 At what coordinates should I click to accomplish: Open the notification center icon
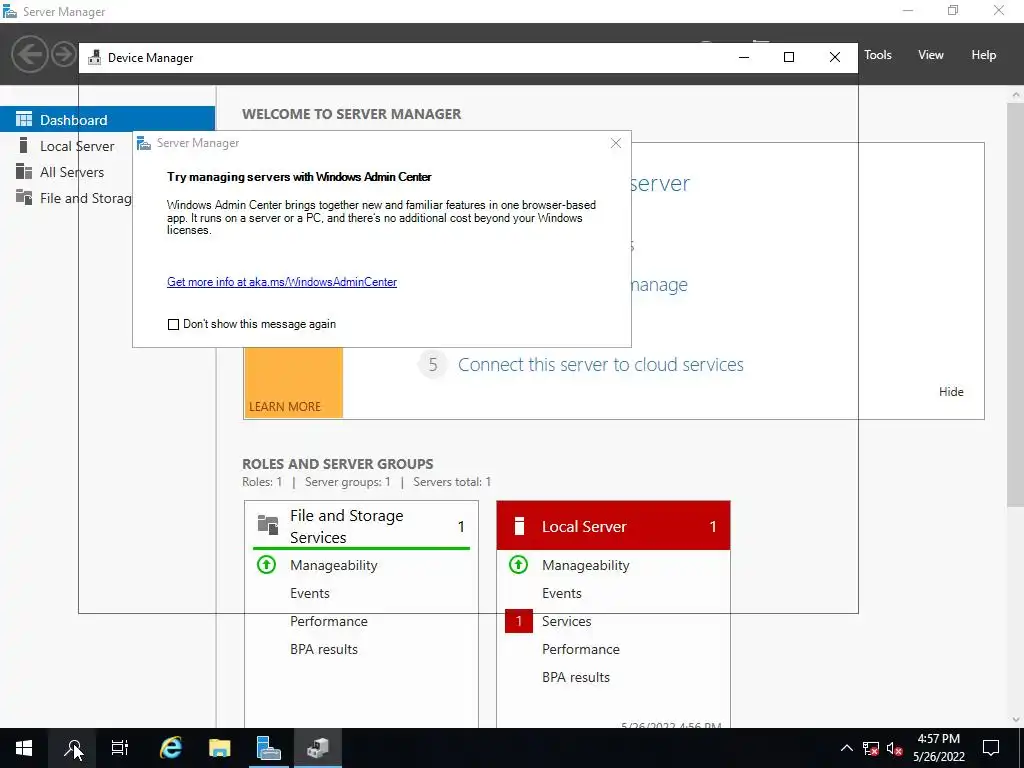991,748
